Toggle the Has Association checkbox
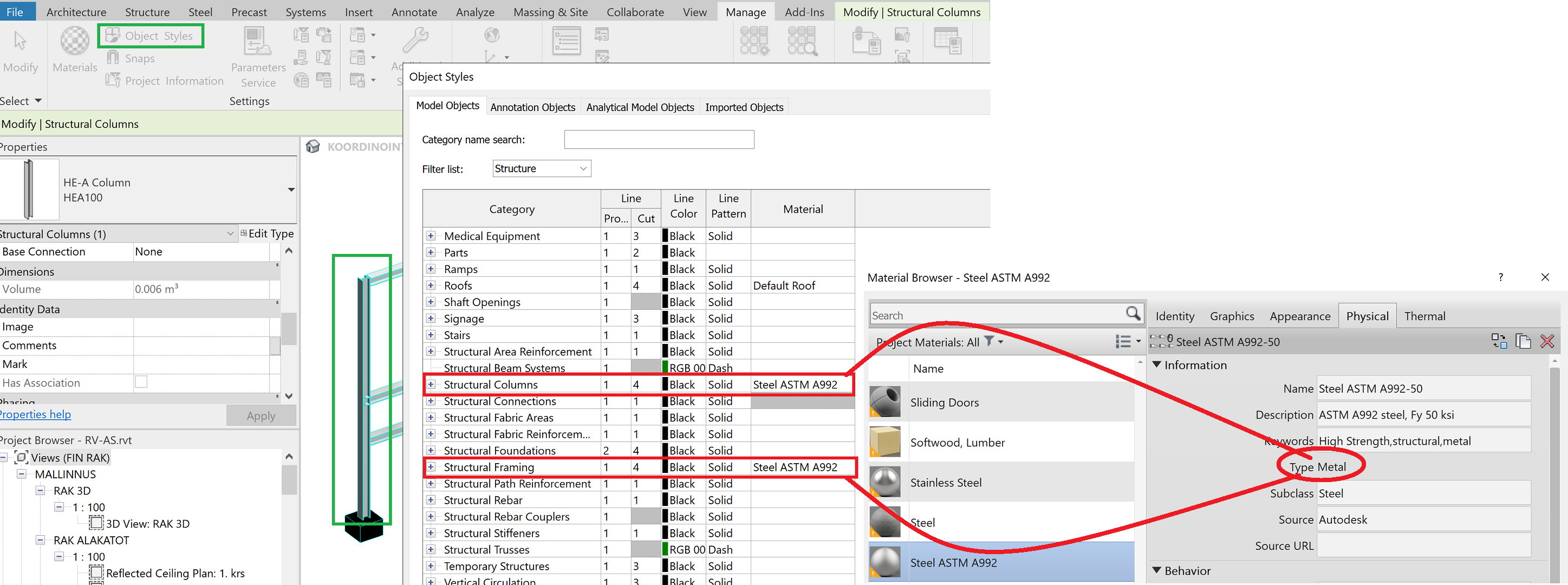This screenshot has width=1568, height=585. pyautogui.click(x=141, y=382)
